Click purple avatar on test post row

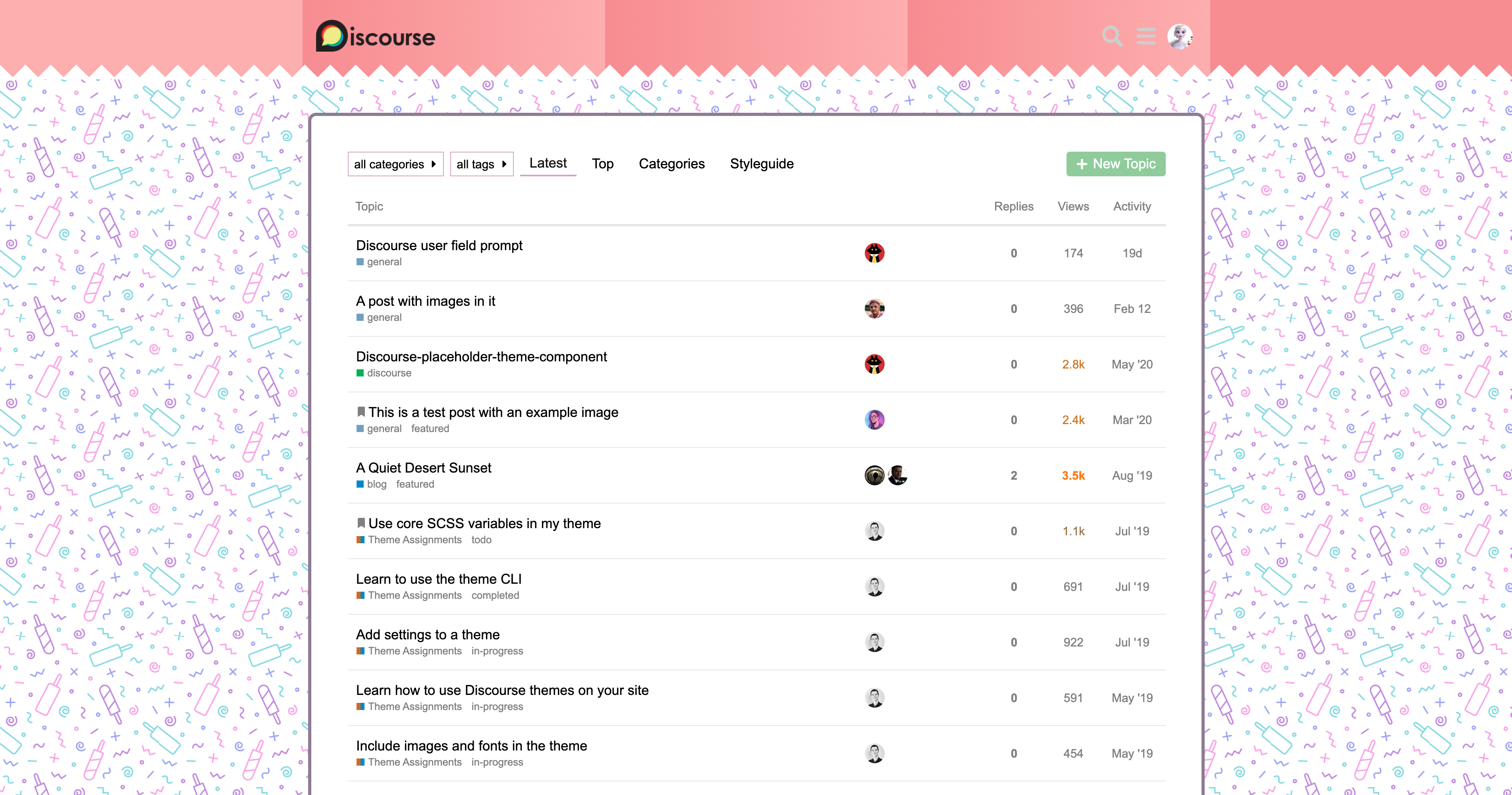[874, 420]
